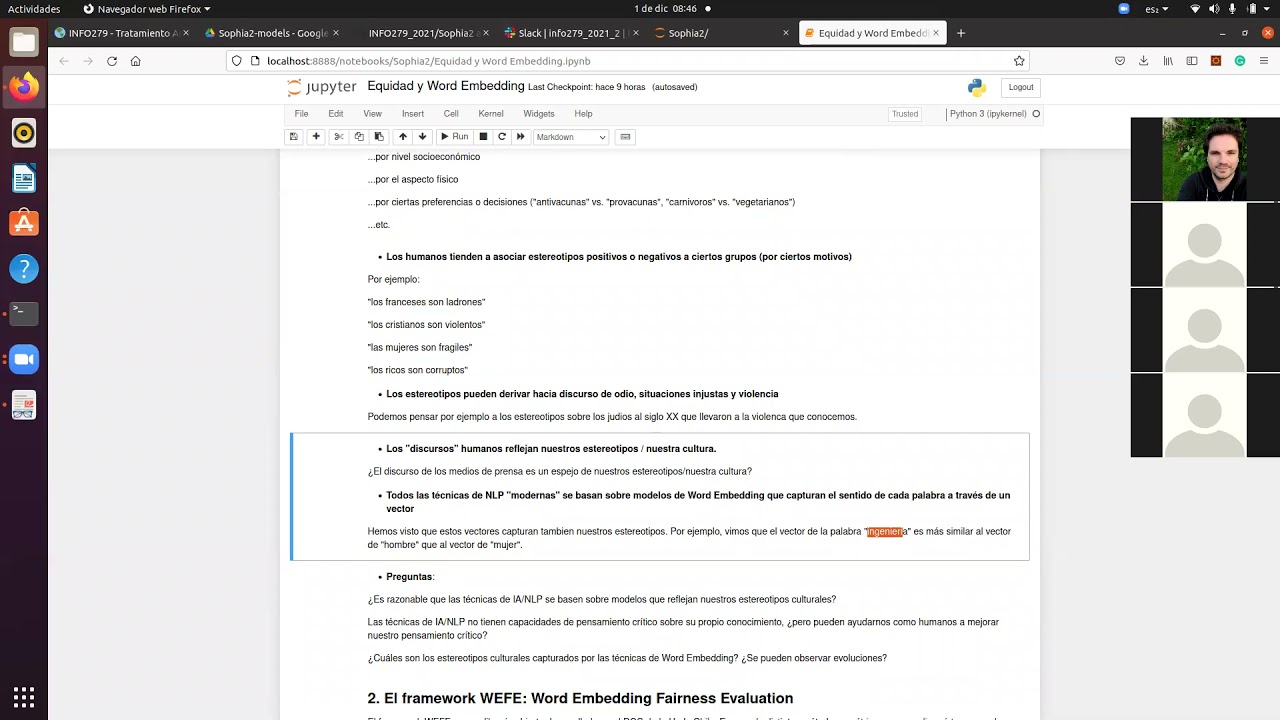Click the kernel idle circle indicator
1280x720 pixels.
(1036, 114)
